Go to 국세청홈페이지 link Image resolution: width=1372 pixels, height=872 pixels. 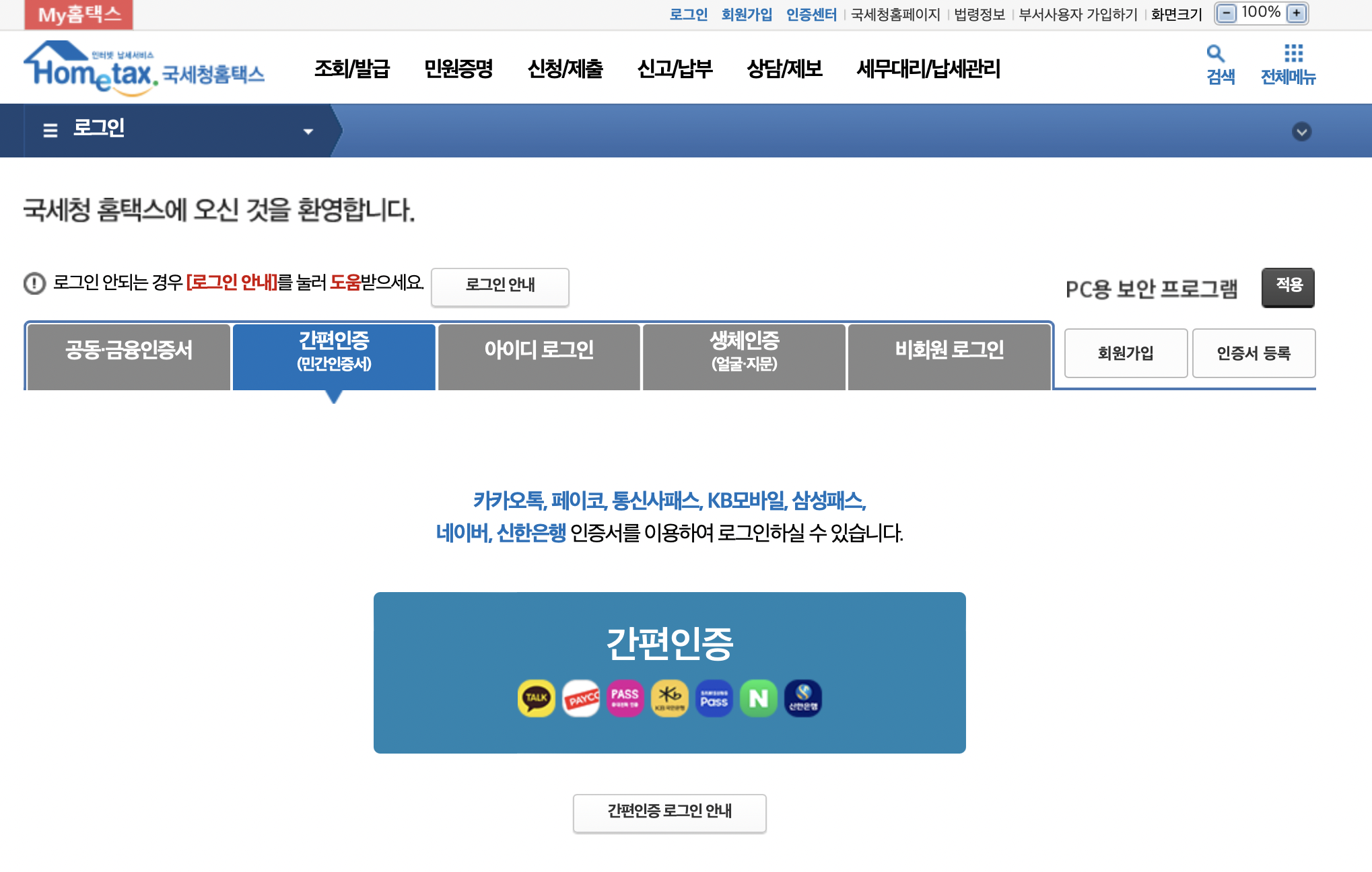(895, 14)
